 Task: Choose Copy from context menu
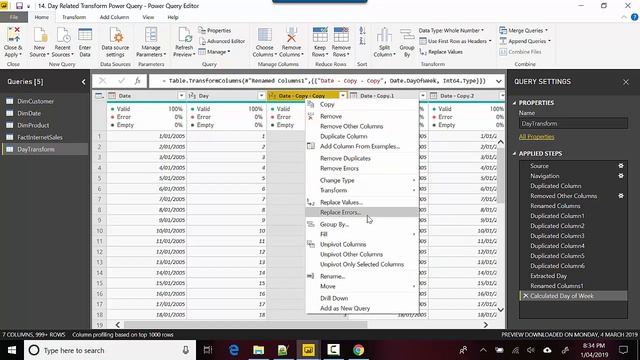click(x=327, y=104)
